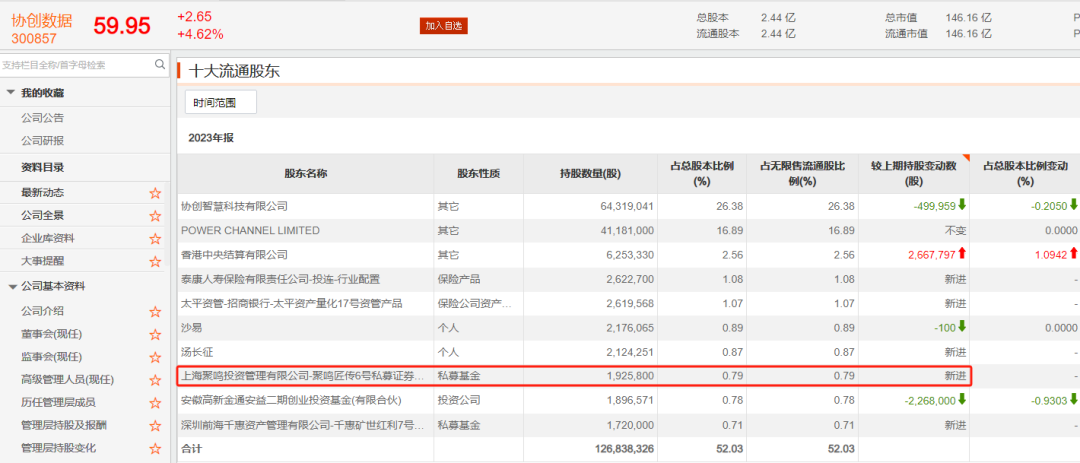Open 公司介绍 in the sidebar
The height and width of the screenshot is (463, 1080).
click(x=43, y=311)
